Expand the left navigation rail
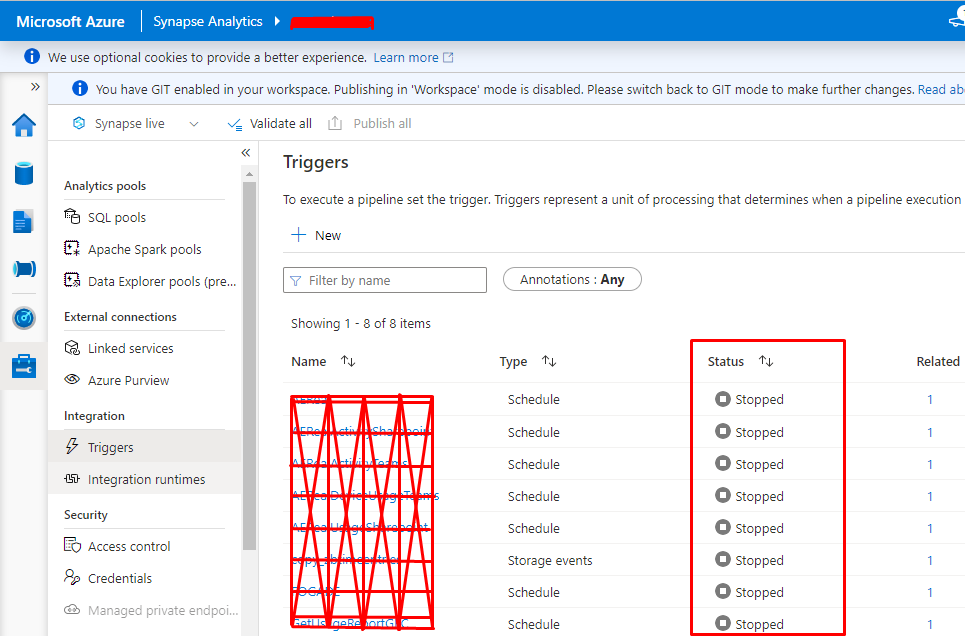The image size is (965, 636). pyautogui.click(x=35, y=87)
